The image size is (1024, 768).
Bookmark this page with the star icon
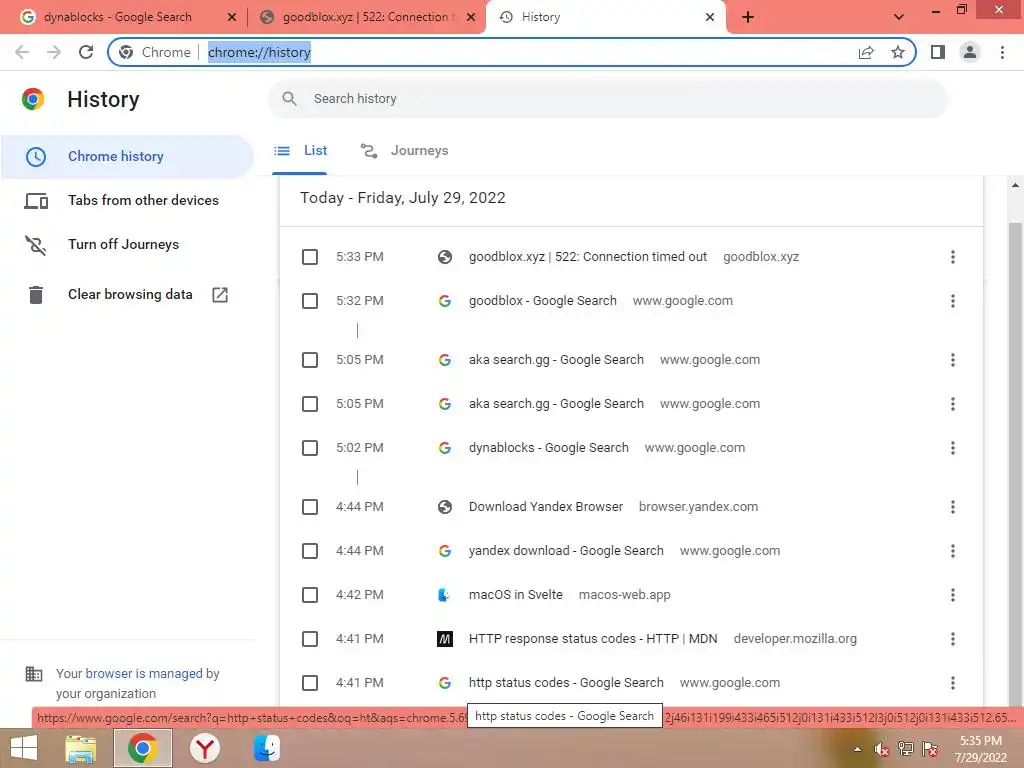(898, 52)
